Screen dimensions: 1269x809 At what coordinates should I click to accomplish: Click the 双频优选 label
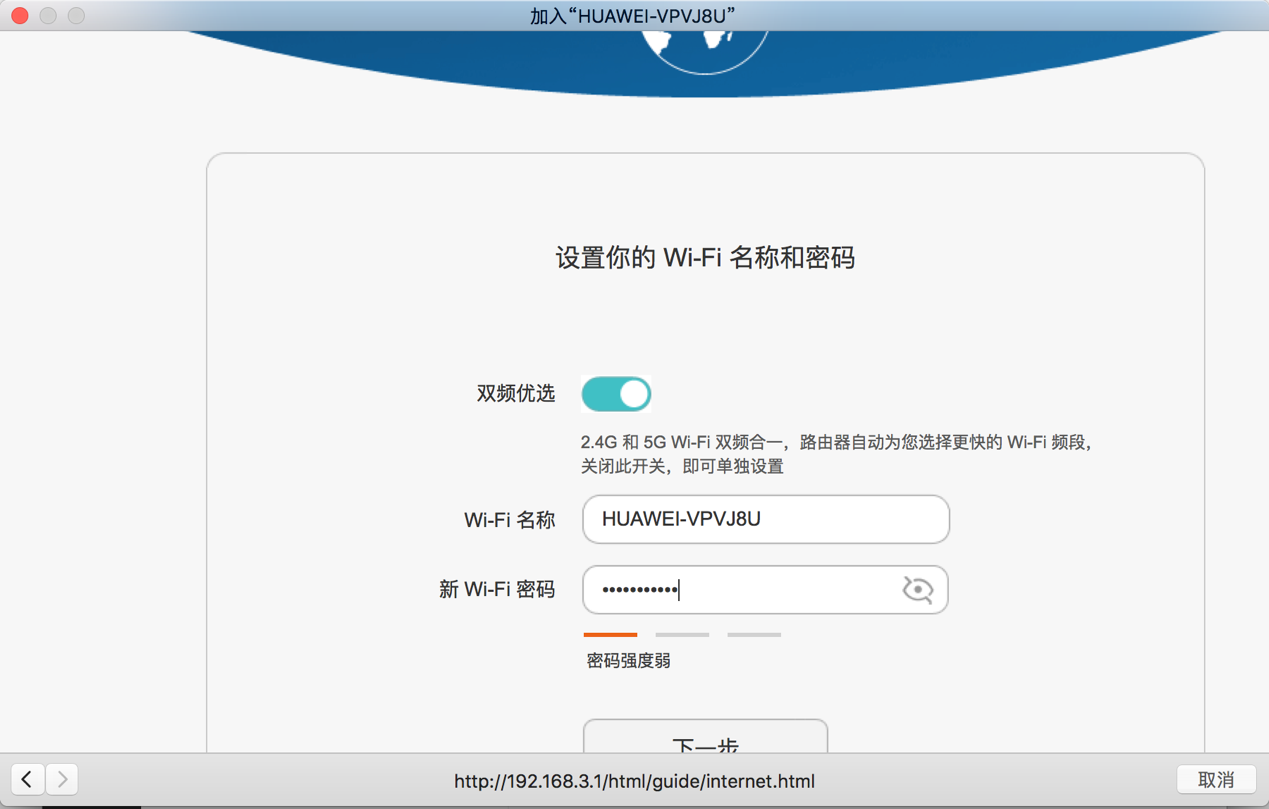[x=516, y=394]
